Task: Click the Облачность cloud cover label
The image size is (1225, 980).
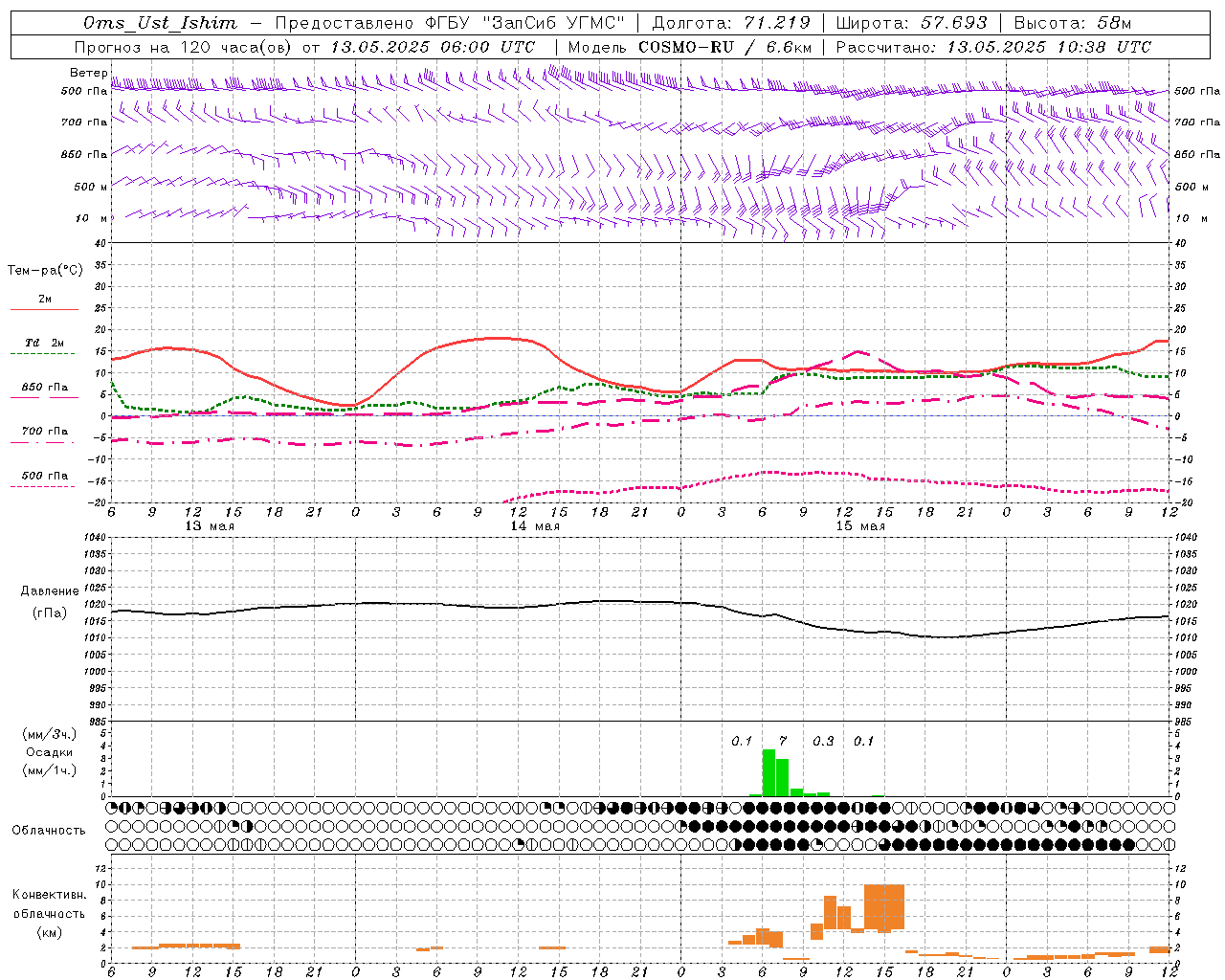Action: 49,830
